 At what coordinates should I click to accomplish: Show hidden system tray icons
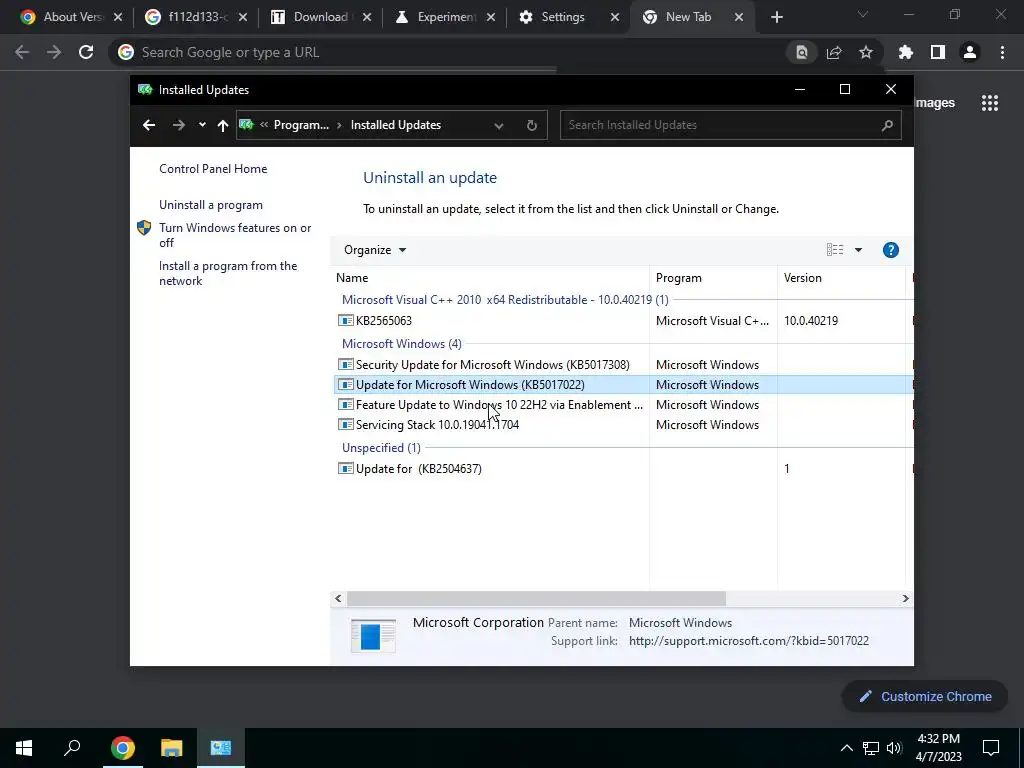846,748
